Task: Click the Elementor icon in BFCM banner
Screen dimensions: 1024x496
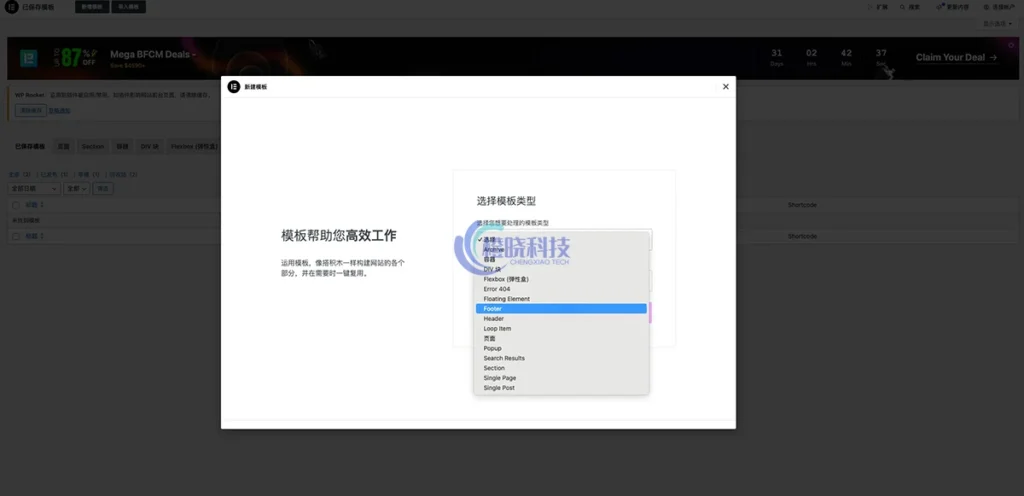Action: 29,57
